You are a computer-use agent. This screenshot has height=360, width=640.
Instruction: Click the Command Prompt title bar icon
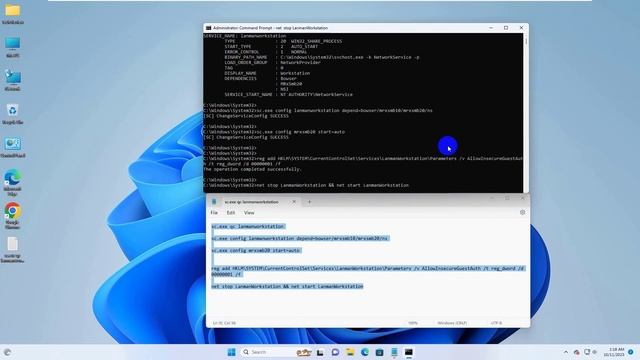click(x=208, y=28)
